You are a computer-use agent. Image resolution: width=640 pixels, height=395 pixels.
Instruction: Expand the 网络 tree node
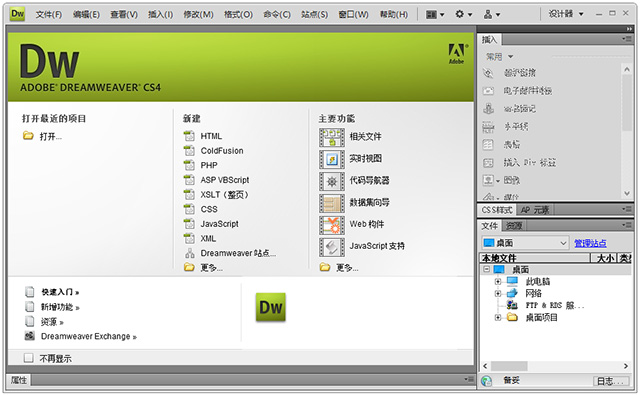(498, 293)
